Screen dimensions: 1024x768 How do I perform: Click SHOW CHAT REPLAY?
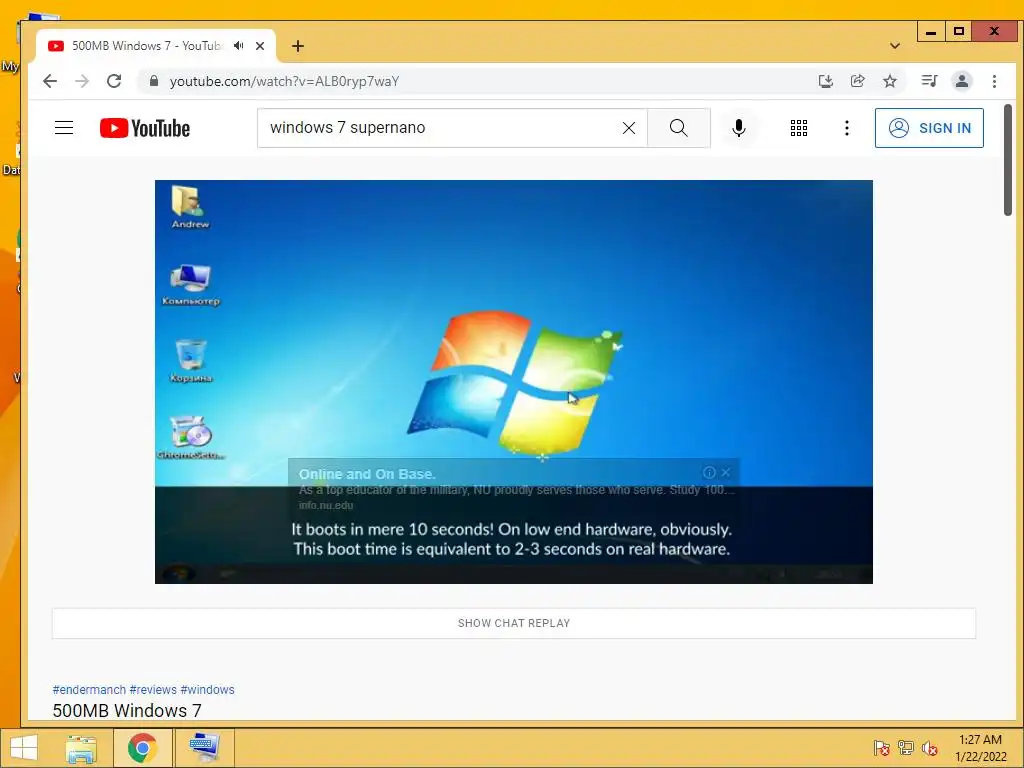coord(514,623)
